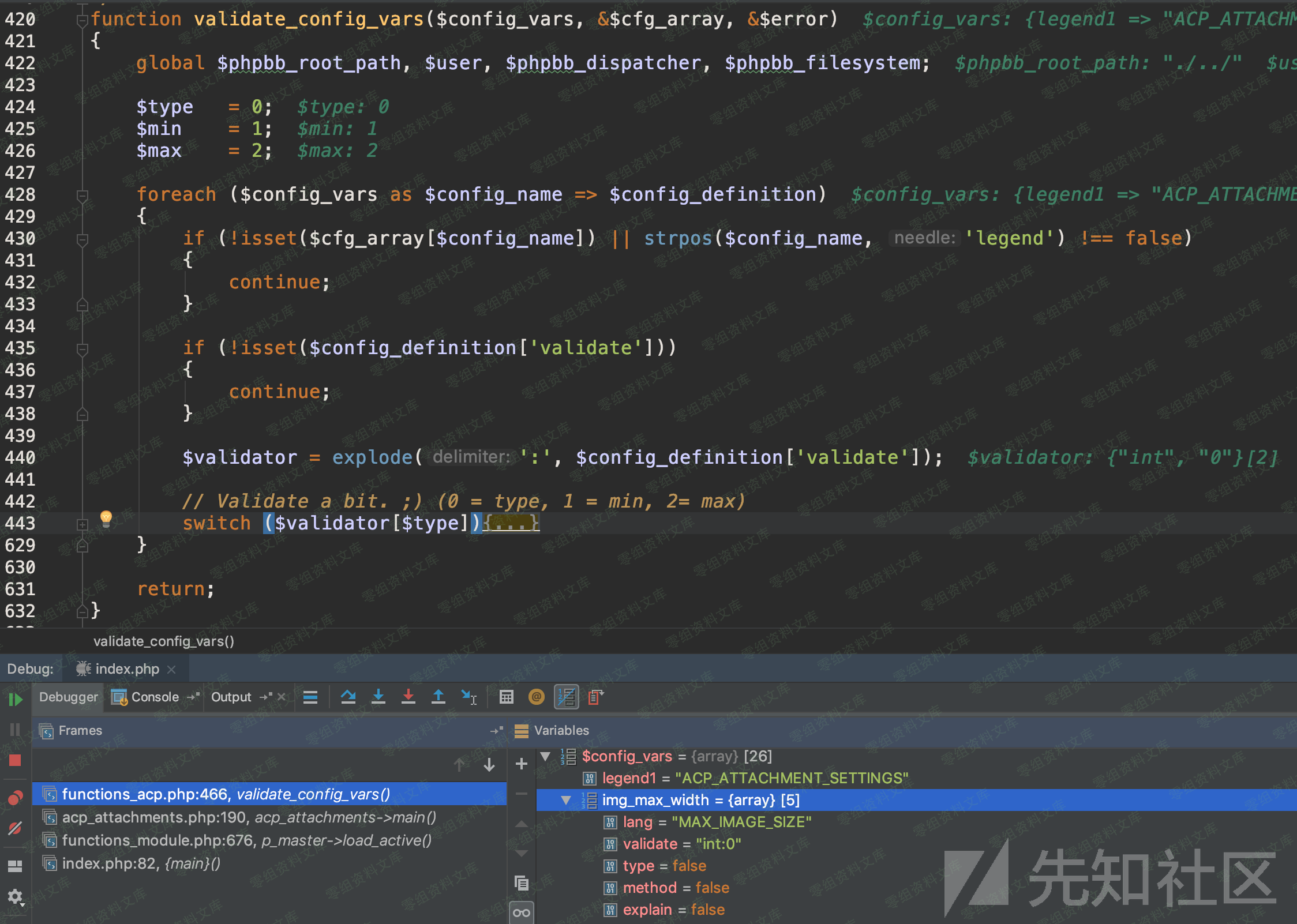Collapse the img_max_width array node
This screenshot has height=924, width=1297.
coord(566,800)
